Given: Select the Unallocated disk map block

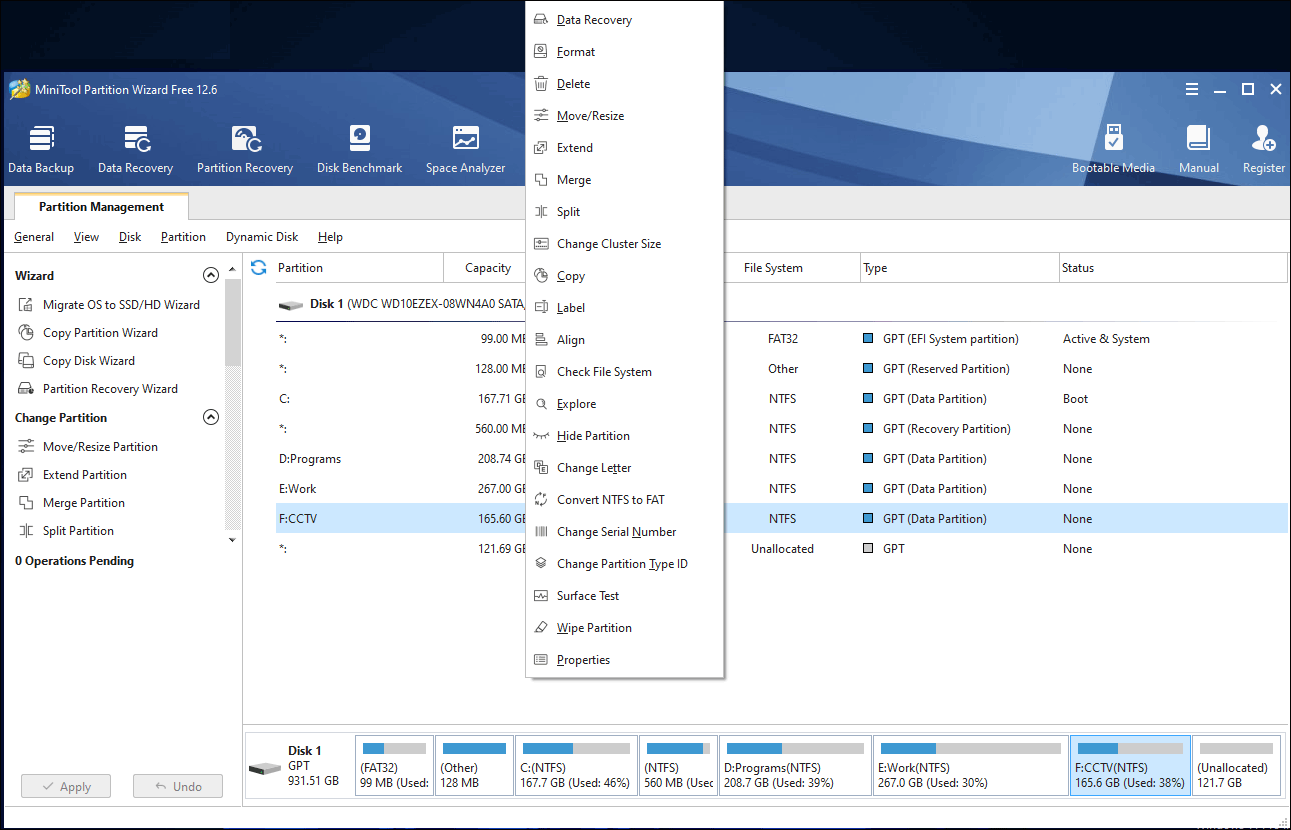Looking at the screenshot, I should pos(1237,766).
